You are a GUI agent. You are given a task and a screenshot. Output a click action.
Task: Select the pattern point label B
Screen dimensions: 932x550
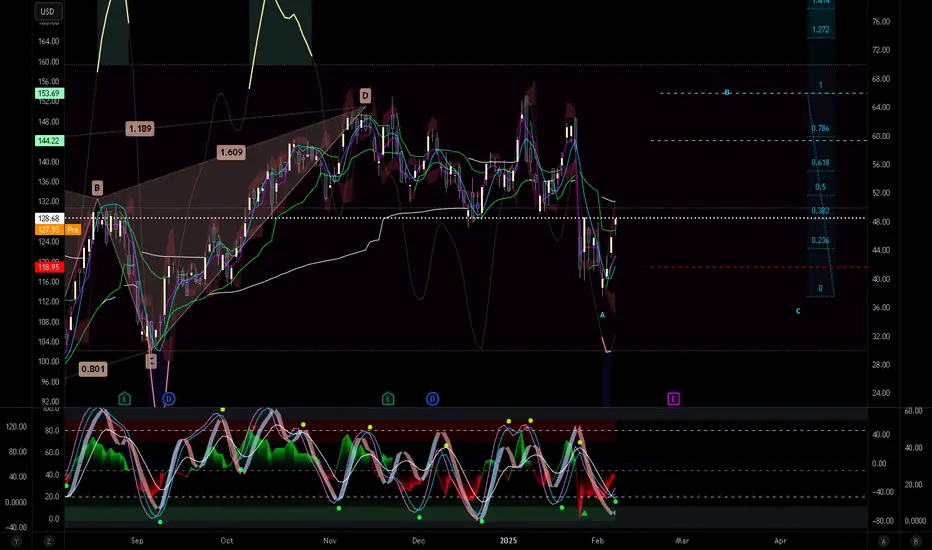[97, 188]
